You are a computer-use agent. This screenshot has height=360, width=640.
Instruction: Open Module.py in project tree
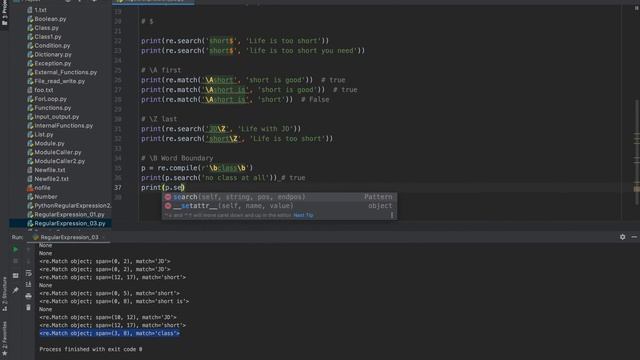(x=49, y=143)
